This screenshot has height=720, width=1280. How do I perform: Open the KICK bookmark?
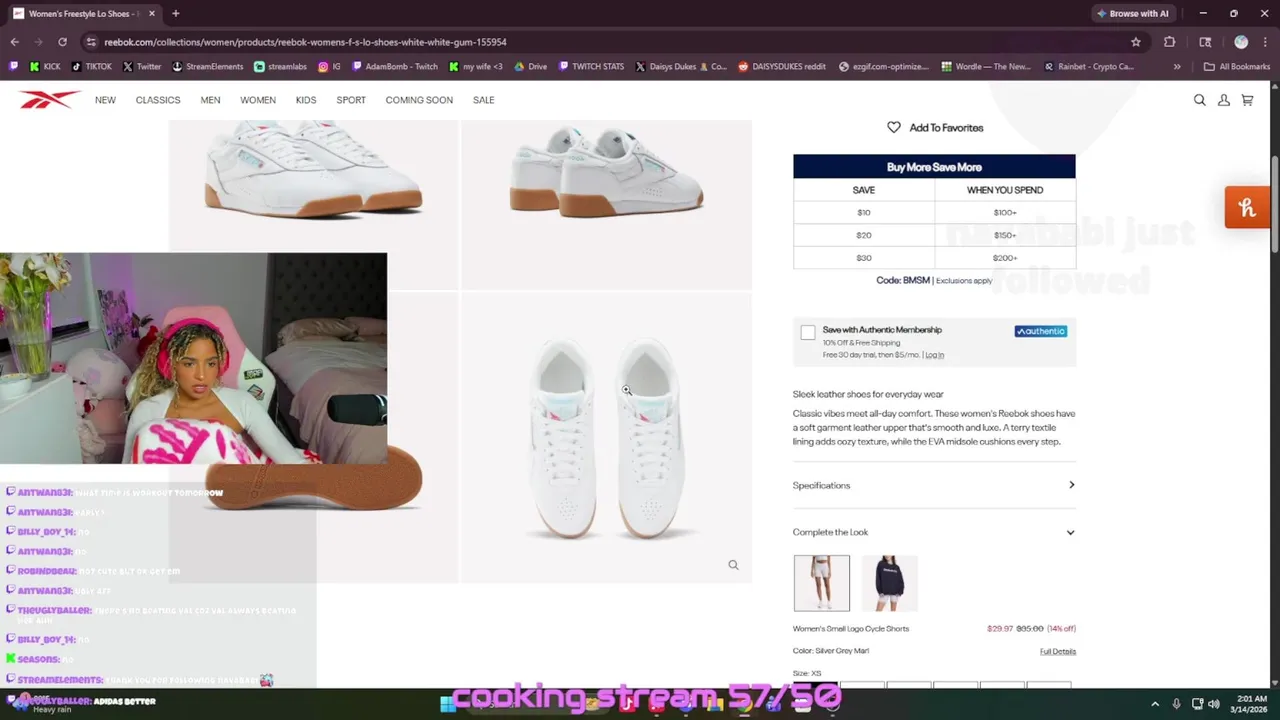coord(45,67)
